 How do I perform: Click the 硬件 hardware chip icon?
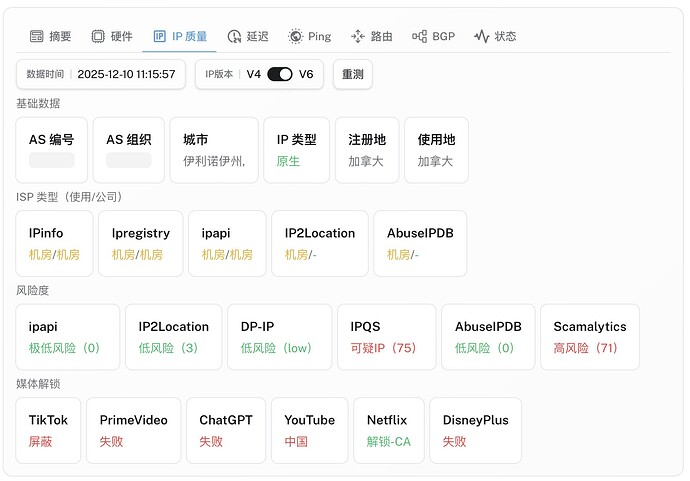(98, 36)
